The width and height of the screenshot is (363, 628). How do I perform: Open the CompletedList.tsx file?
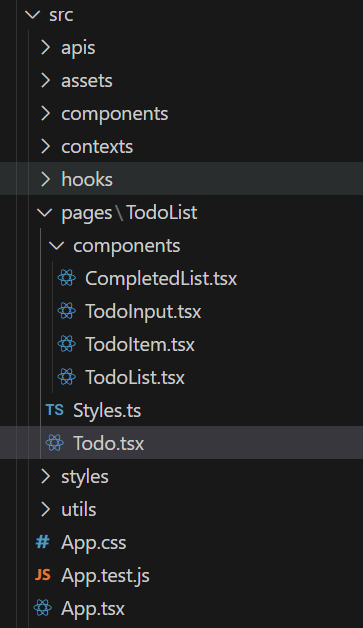pos(161,279)
